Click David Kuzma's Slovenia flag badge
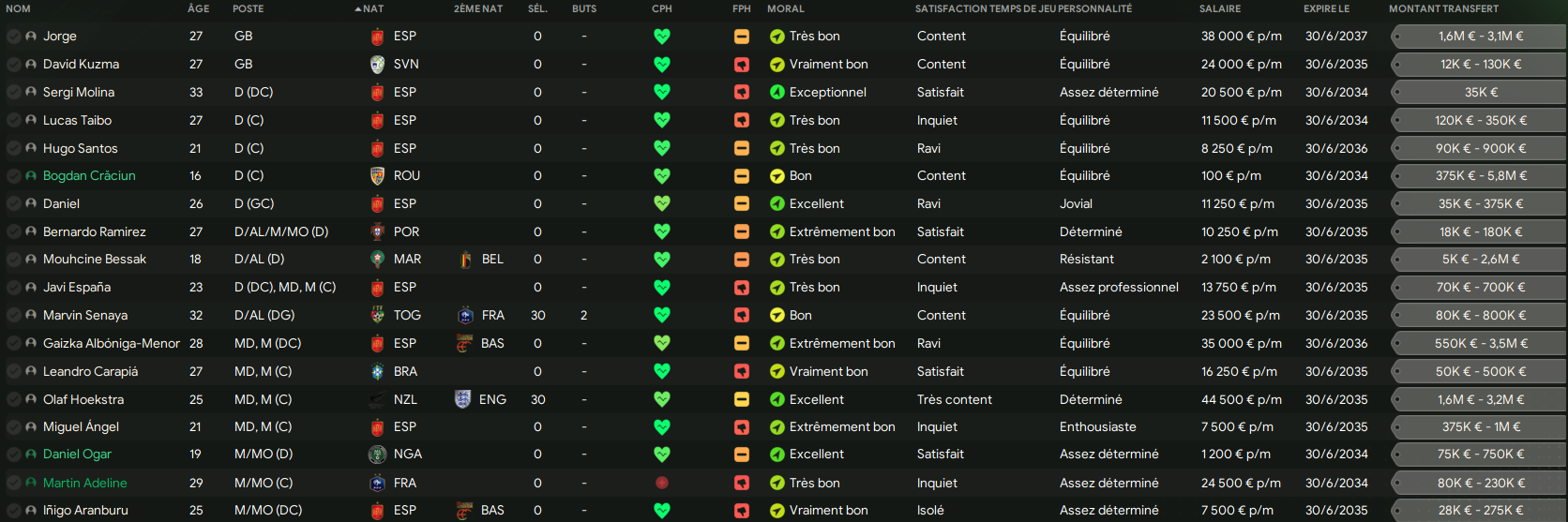The width and height of the screenshot is (1568, 522). [377, 65]
